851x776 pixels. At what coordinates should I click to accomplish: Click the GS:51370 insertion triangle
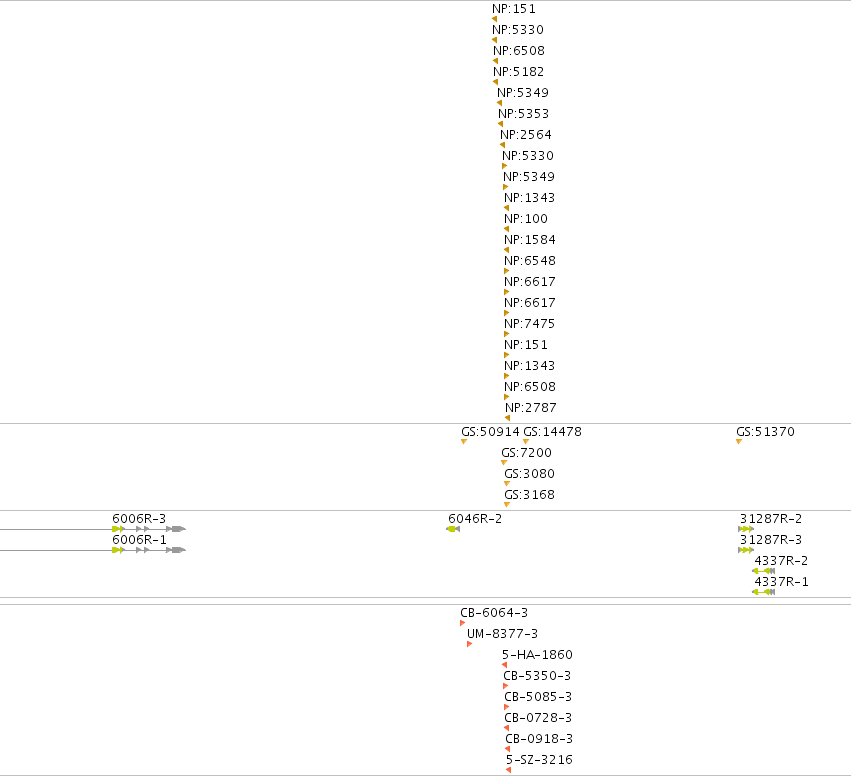739,442
